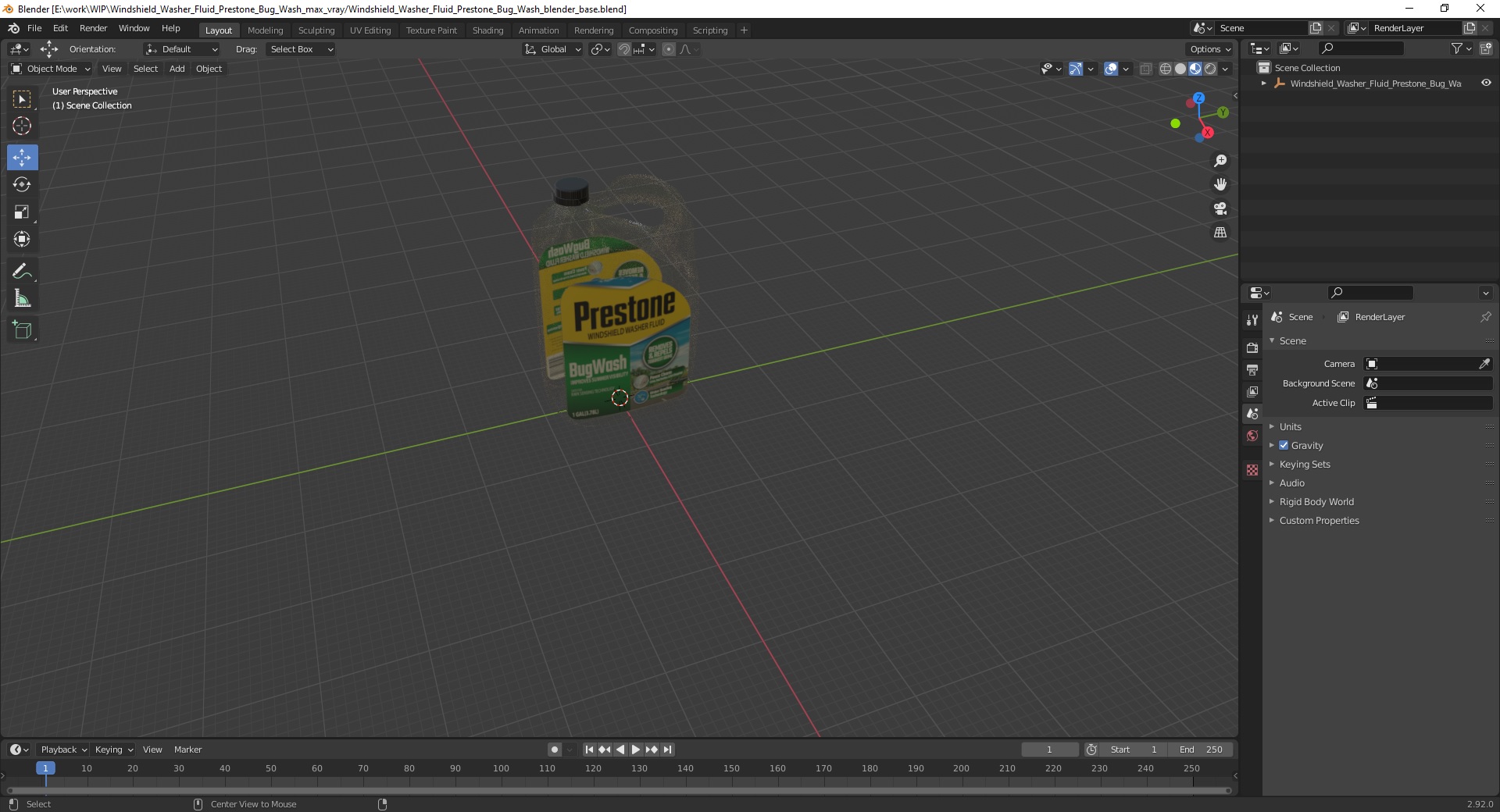
Task: Switch to wireframe shading
Action: 1166,69
